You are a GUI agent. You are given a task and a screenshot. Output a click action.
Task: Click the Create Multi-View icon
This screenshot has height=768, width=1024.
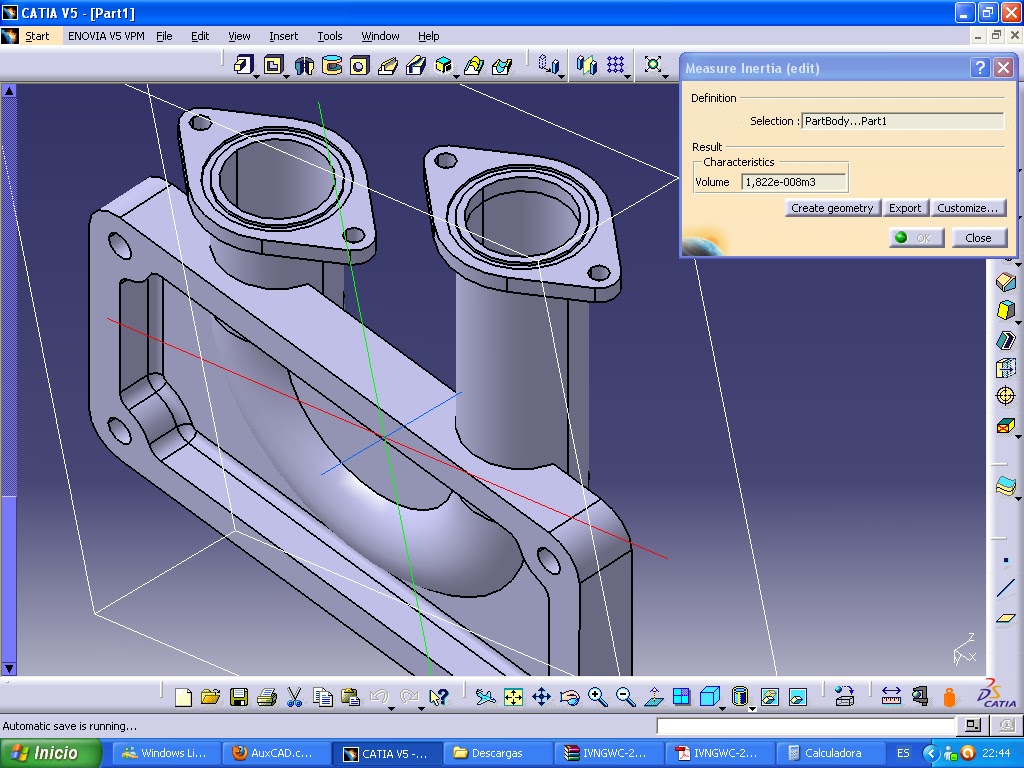(x=681, y=697)
